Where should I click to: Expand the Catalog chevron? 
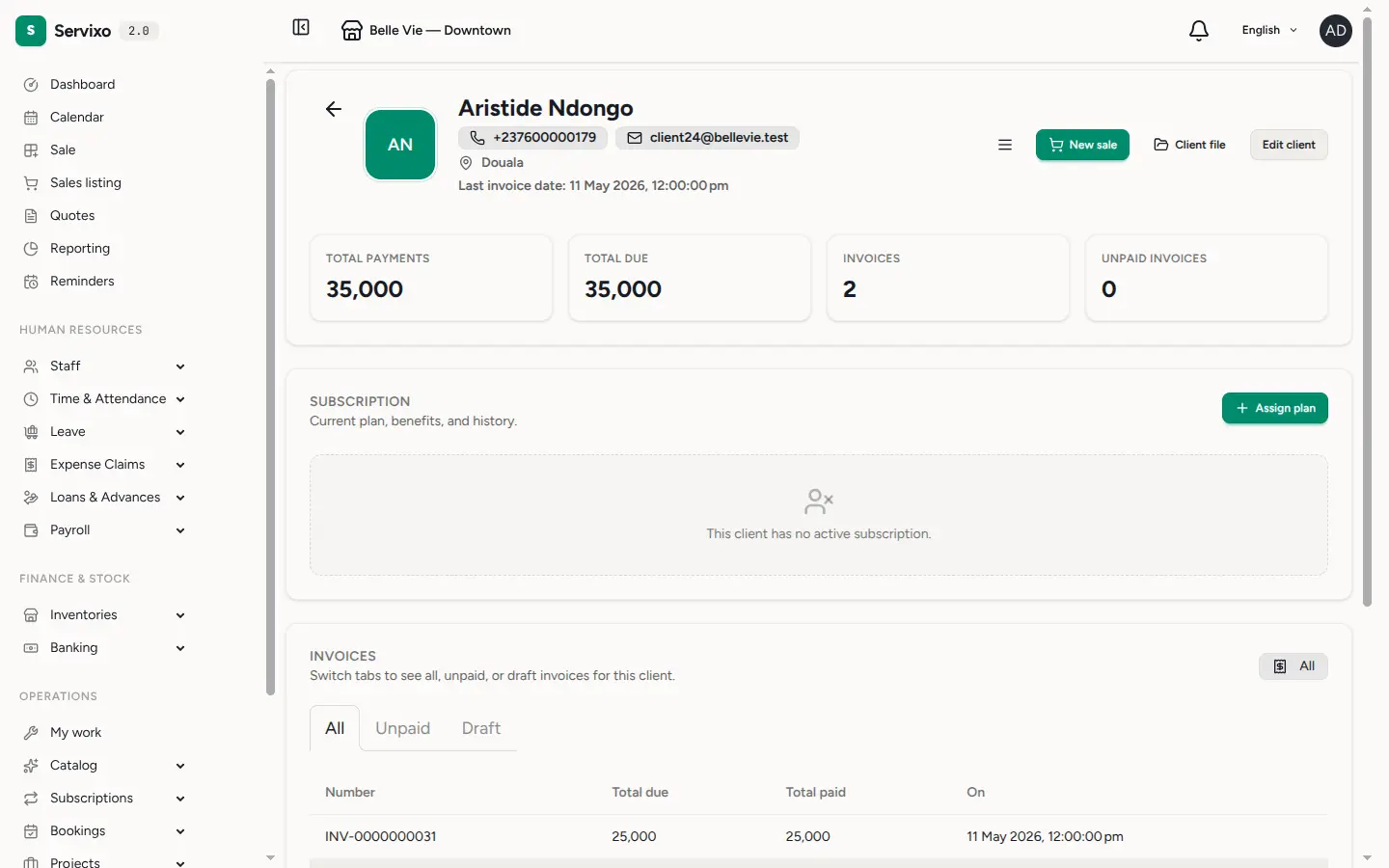click(180, 766)
